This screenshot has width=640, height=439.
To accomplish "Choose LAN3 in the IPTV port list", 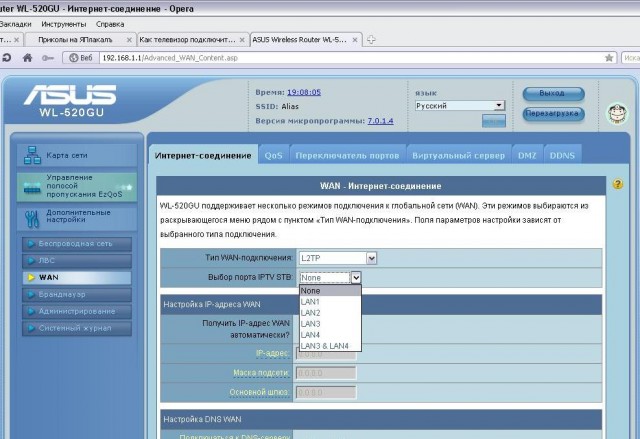I will pos(330,324).
